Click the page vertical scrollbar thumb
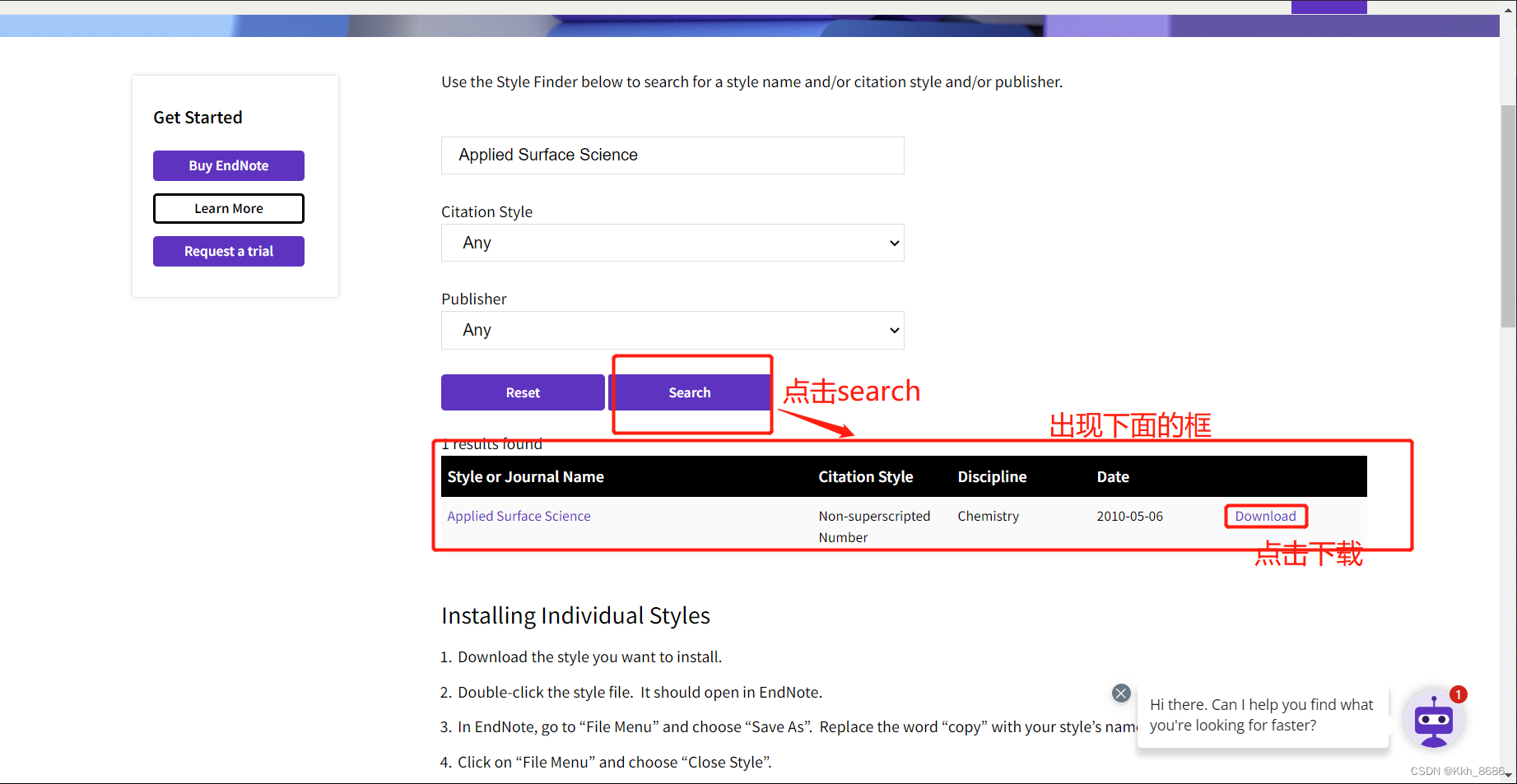 (1508, 216)
